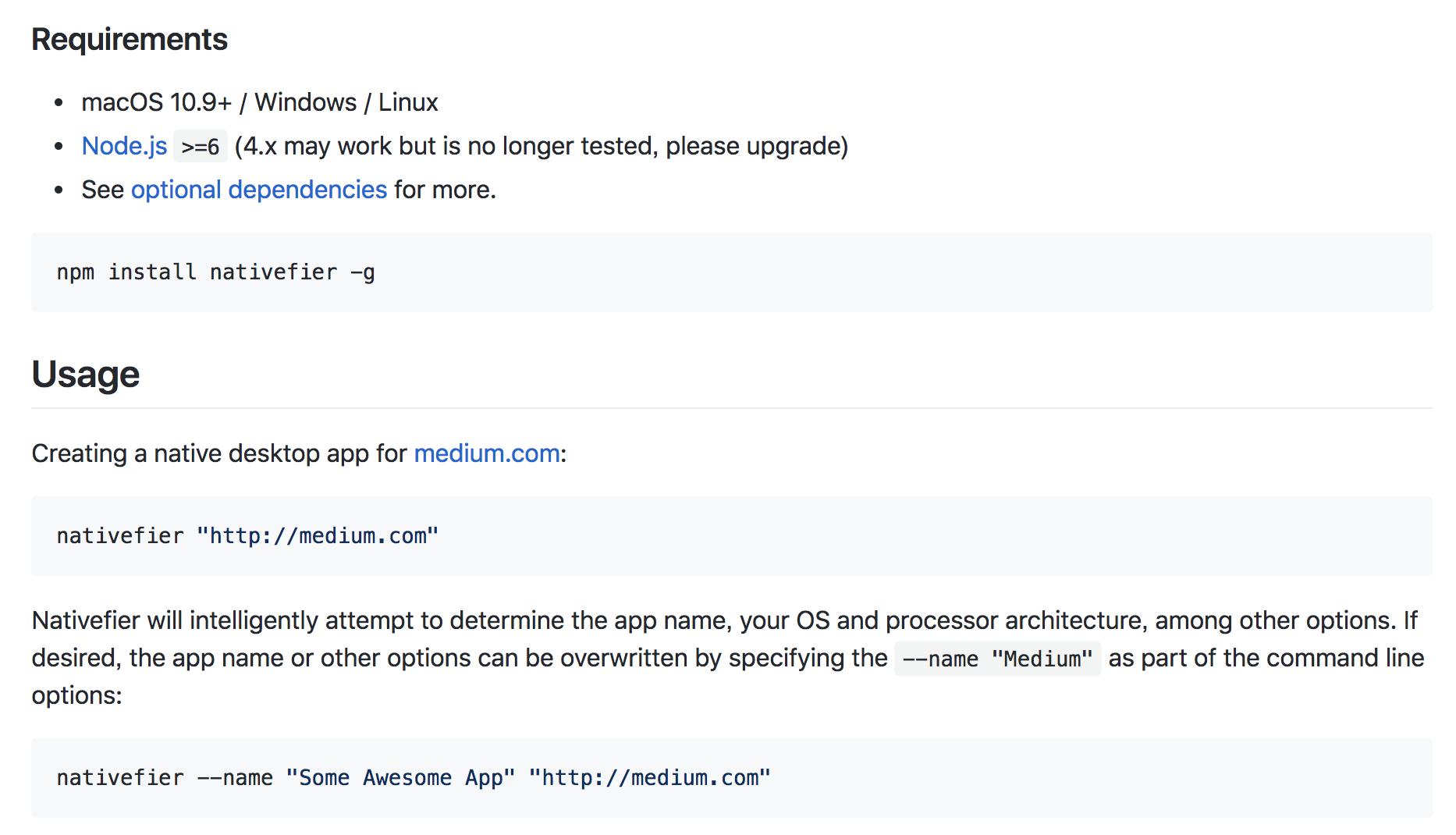Click the text "Creating a native desktop app for"
This screenshot has height=835, width=1456.
[x=219, y=453]
